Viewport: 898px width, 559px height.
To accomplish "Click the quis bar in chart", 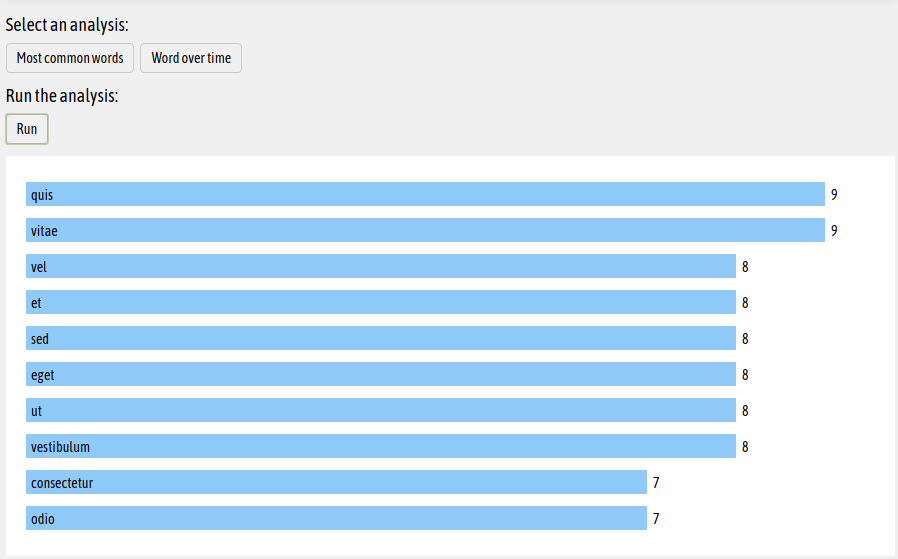I will pyautogui.click(x=425, y=194).
